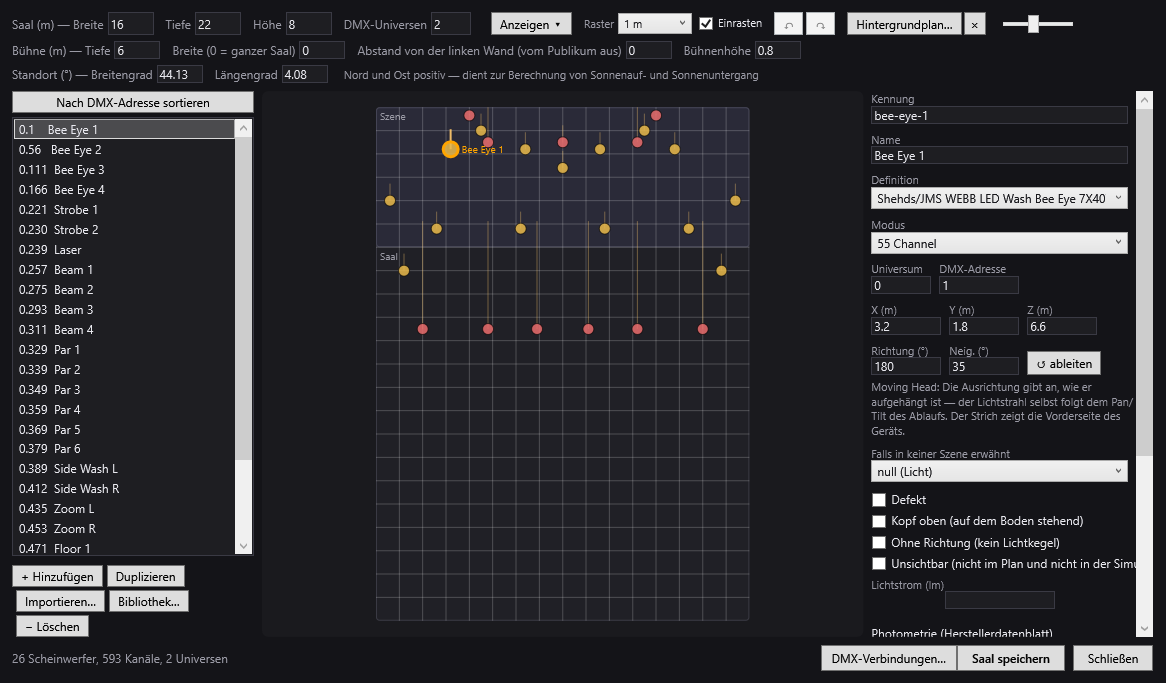1166x683 pixels.
Task: Check Kopf oben (auf dem Boden stehend)
Action: coord(879,521)
